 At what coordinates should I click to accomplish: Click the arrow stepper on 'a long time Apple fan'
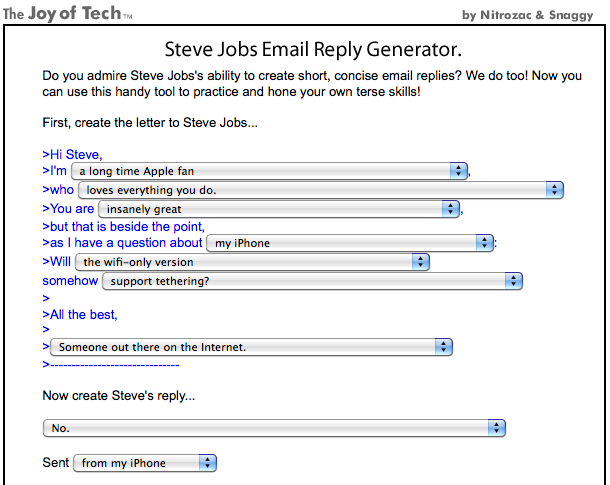458,171
